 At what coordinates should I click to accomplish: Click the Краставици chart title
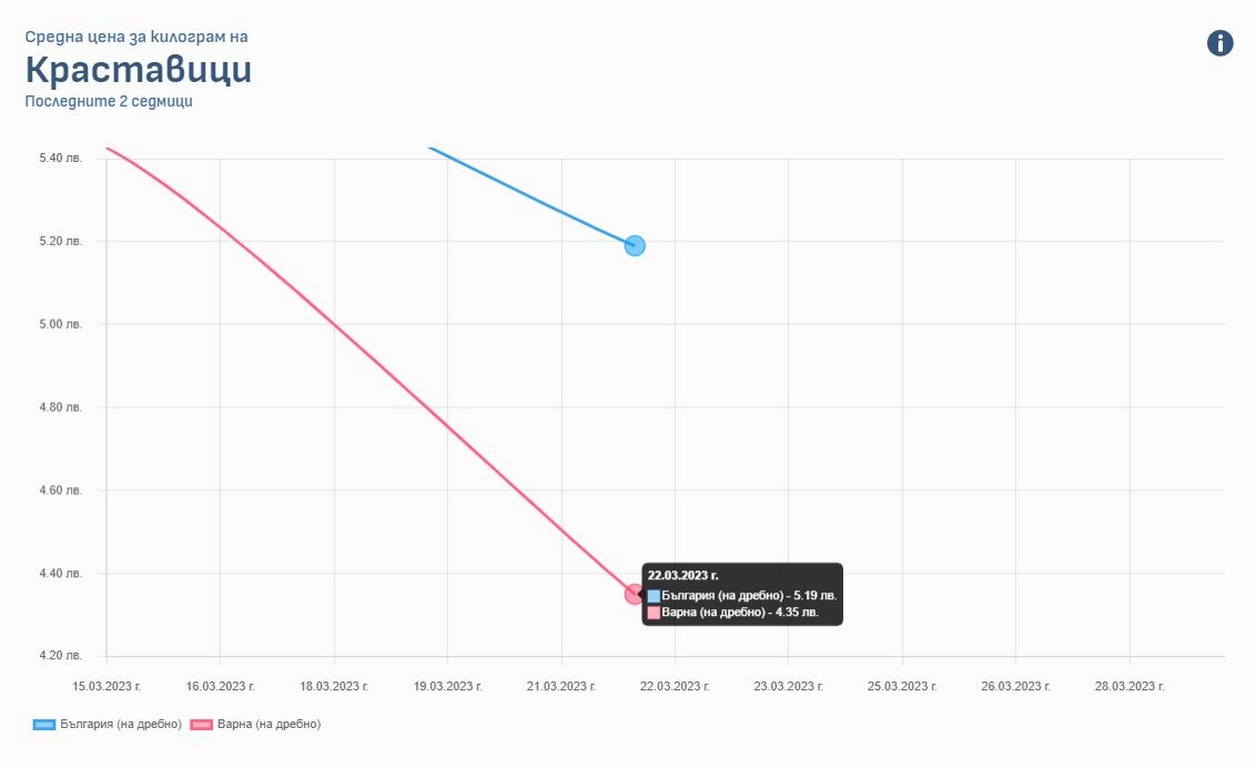(x=138, y=70)
